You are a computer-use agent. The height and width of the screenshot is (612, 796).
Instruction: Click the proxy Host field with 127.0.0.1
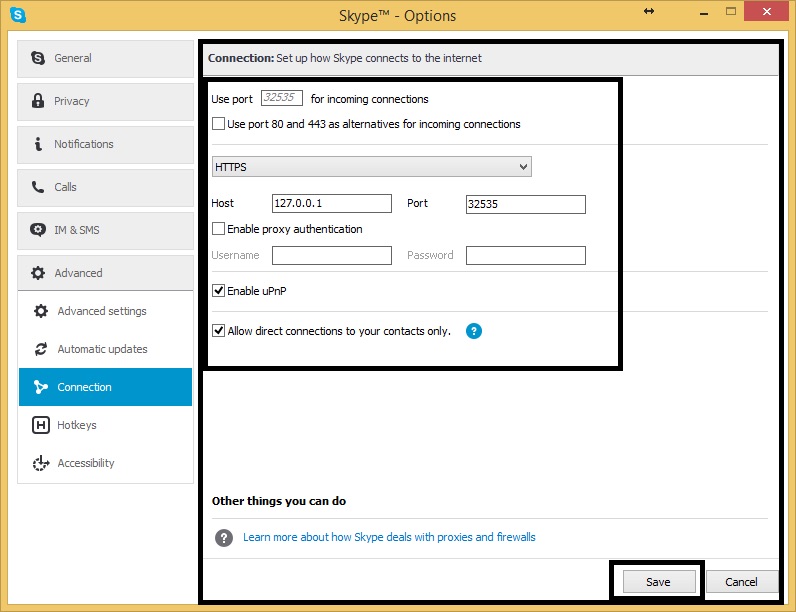(332, 203)
